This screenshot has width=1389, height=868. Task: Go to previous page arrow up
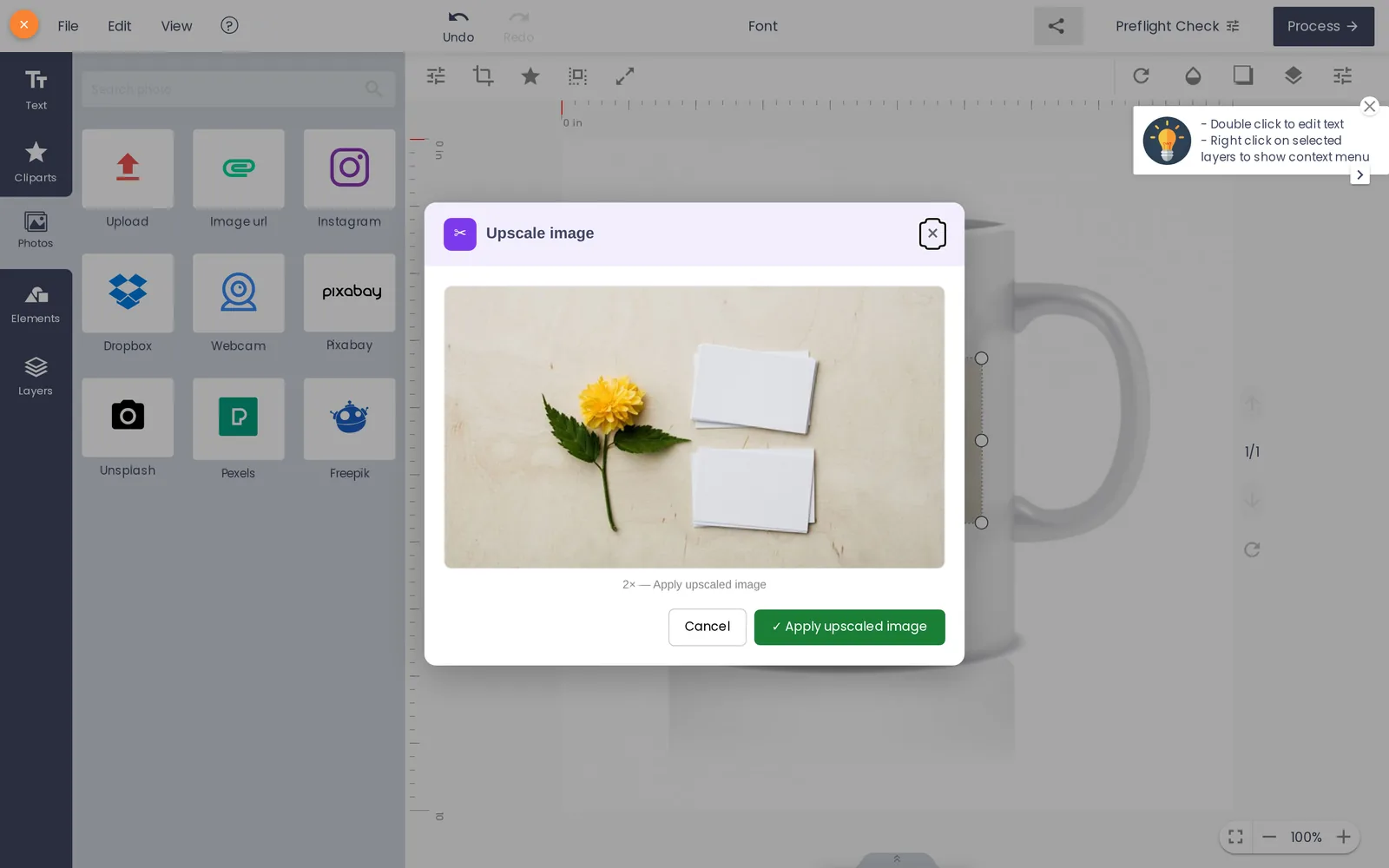click(x=1252, y=404)
